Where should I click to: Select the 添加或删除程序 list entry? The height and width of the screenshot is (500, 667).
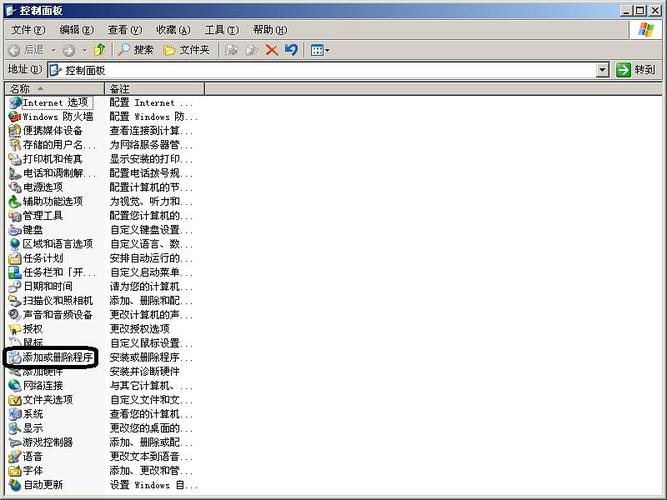tap(51, 357)
